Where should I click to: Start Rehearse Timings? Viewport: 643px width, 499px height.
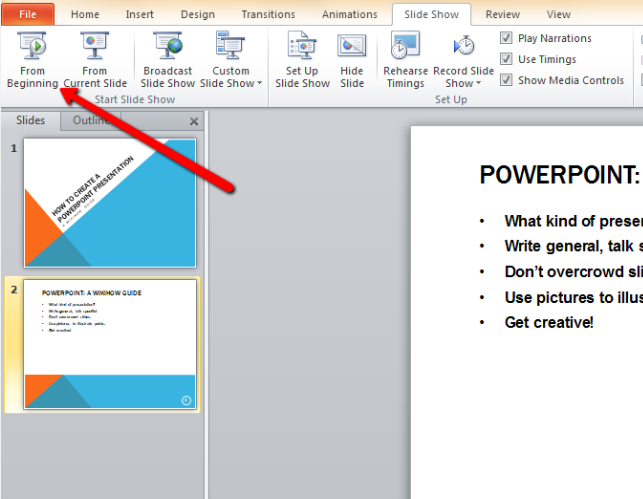point(404,61)
